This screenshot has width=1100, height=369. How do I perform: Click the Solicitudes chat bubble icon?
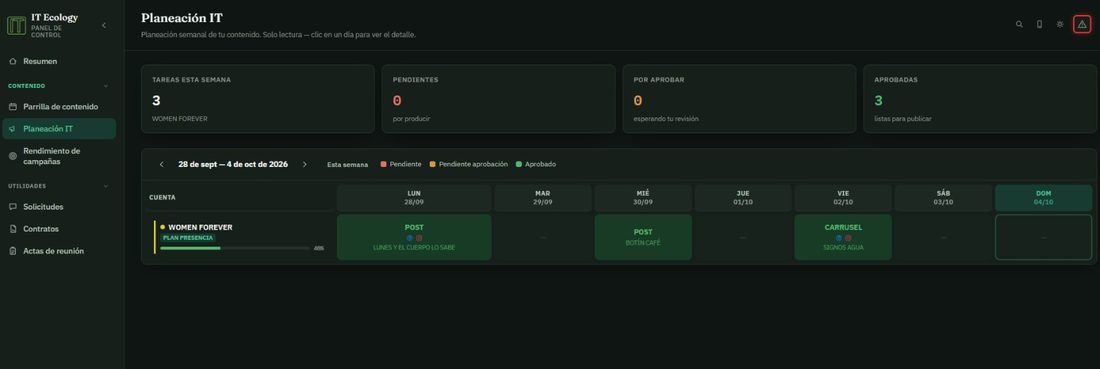coord(13,207)
